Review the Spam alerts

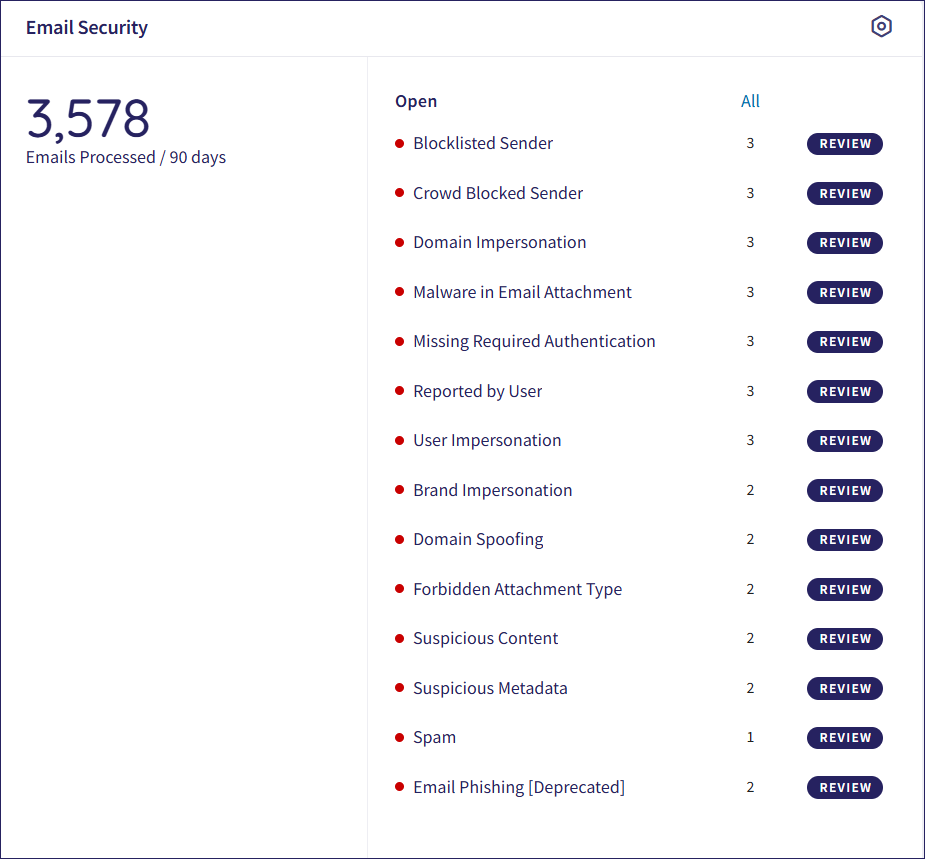point(844,737)
